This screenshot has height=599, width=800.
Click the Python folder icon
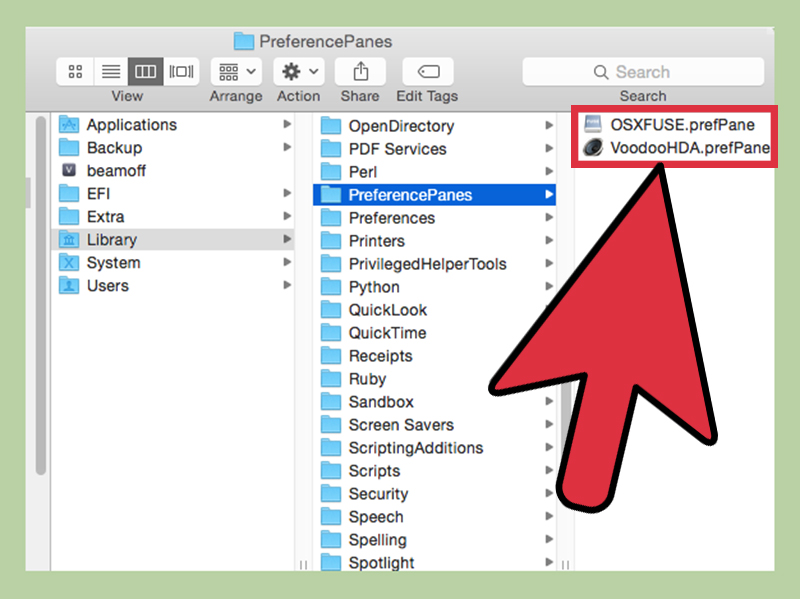(x=331, y=286)
